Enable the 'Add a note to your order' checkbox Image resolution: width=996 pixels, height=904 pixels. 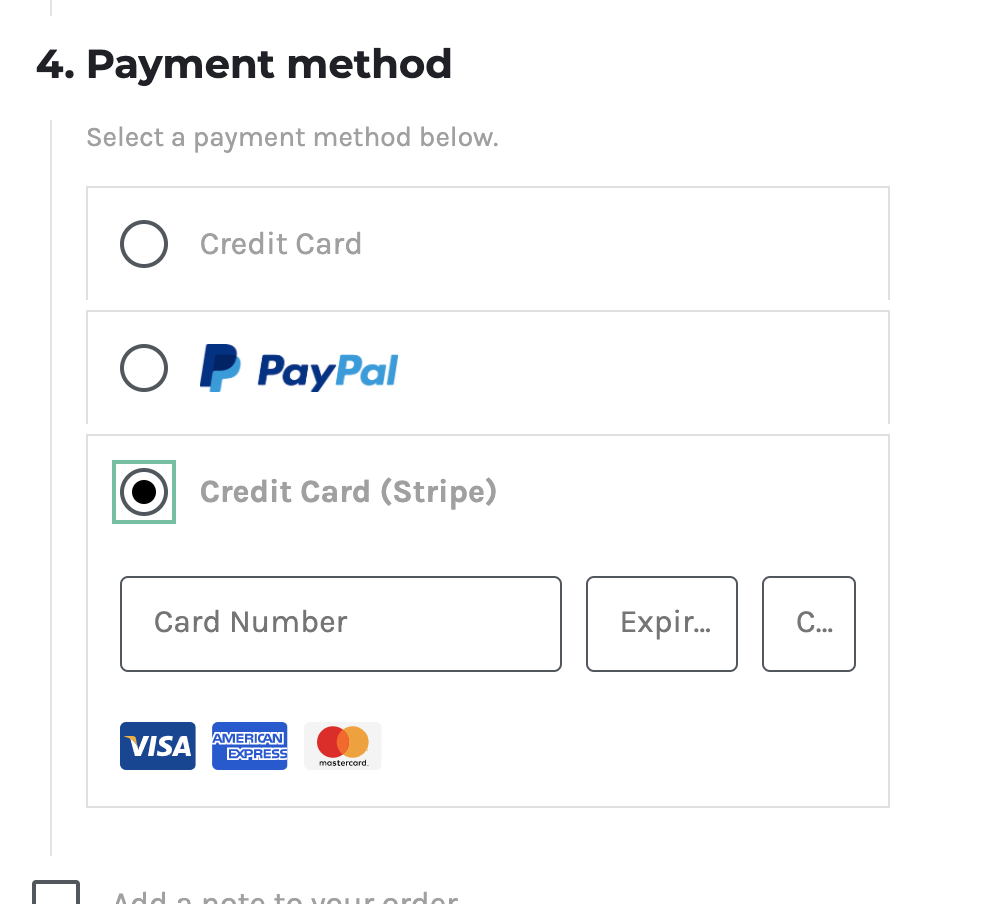pos(58,893)
